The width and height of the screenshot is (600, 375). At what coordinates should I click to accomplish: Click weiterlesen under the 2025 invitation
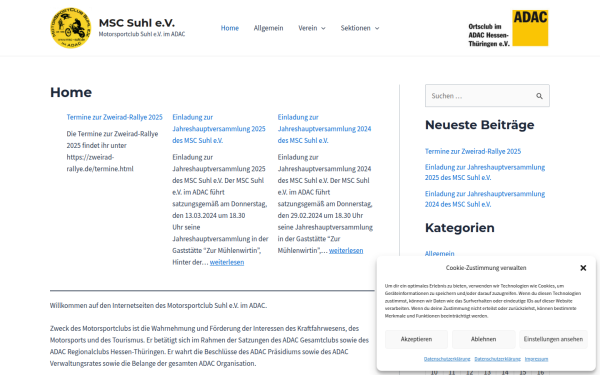[227, 262]
